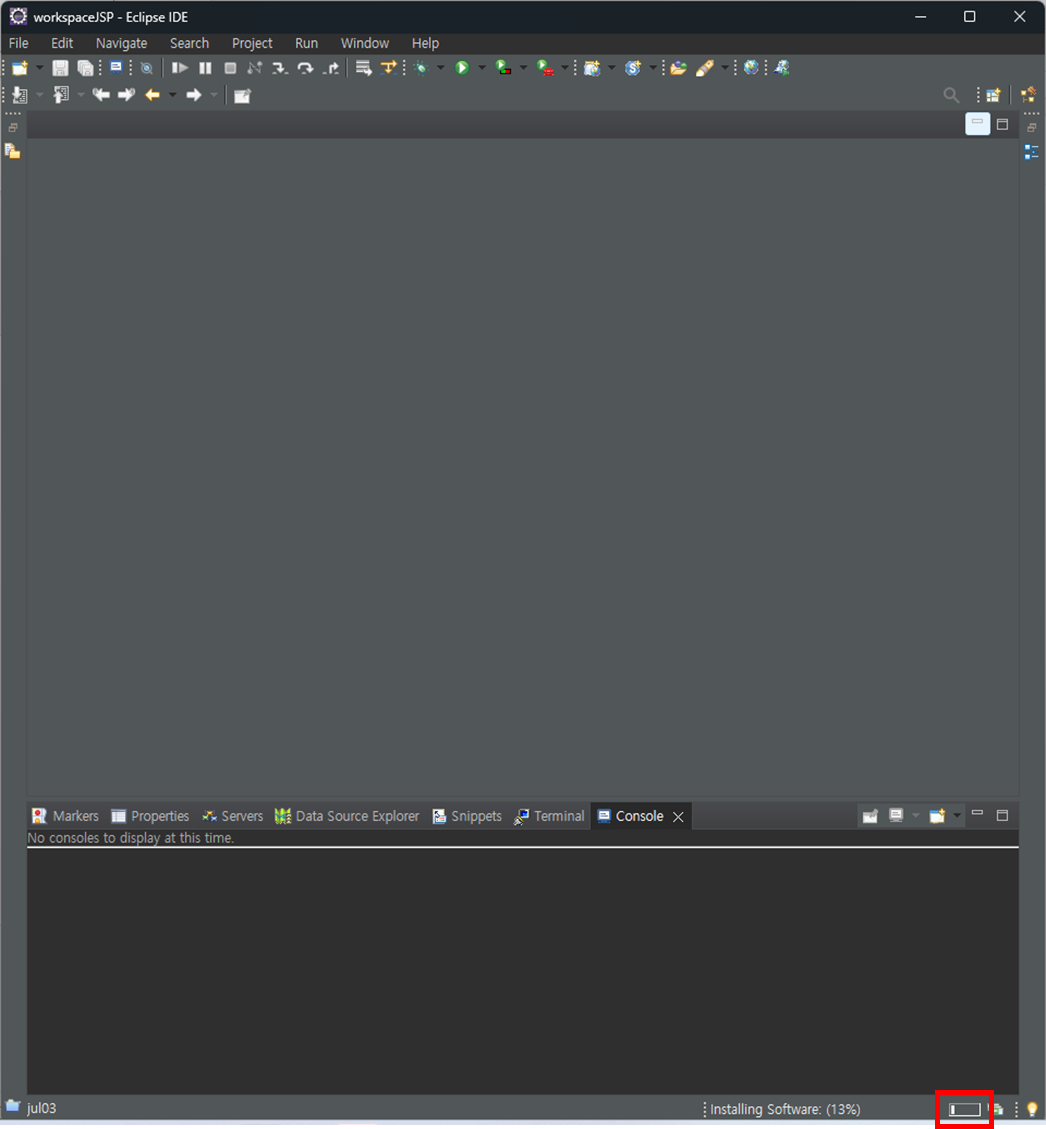Click the Run External Tools icon

pyautogui.click(x=546, y=68)
